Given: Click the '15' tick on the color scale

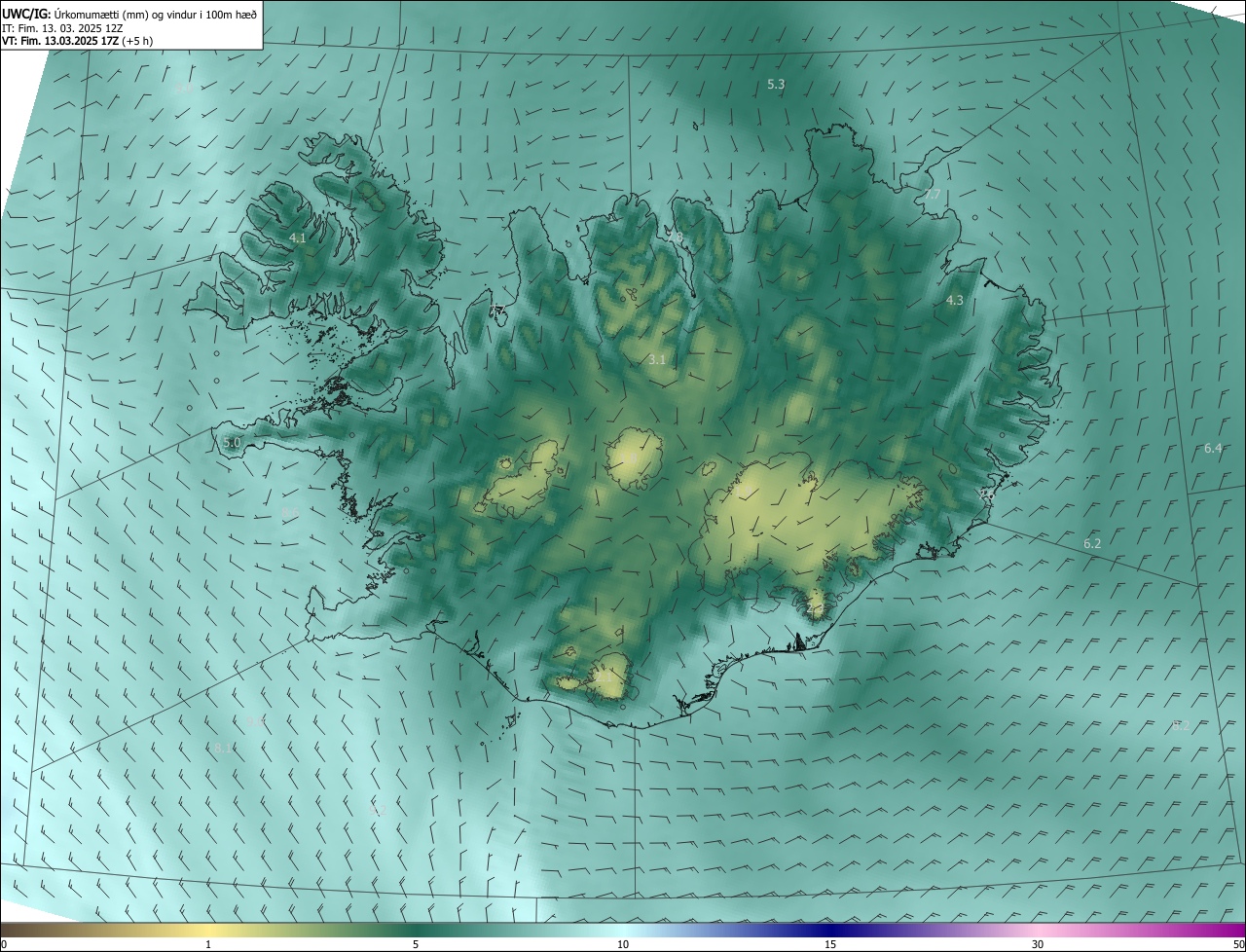Looking at the screenshot, I should pos(830,944).
